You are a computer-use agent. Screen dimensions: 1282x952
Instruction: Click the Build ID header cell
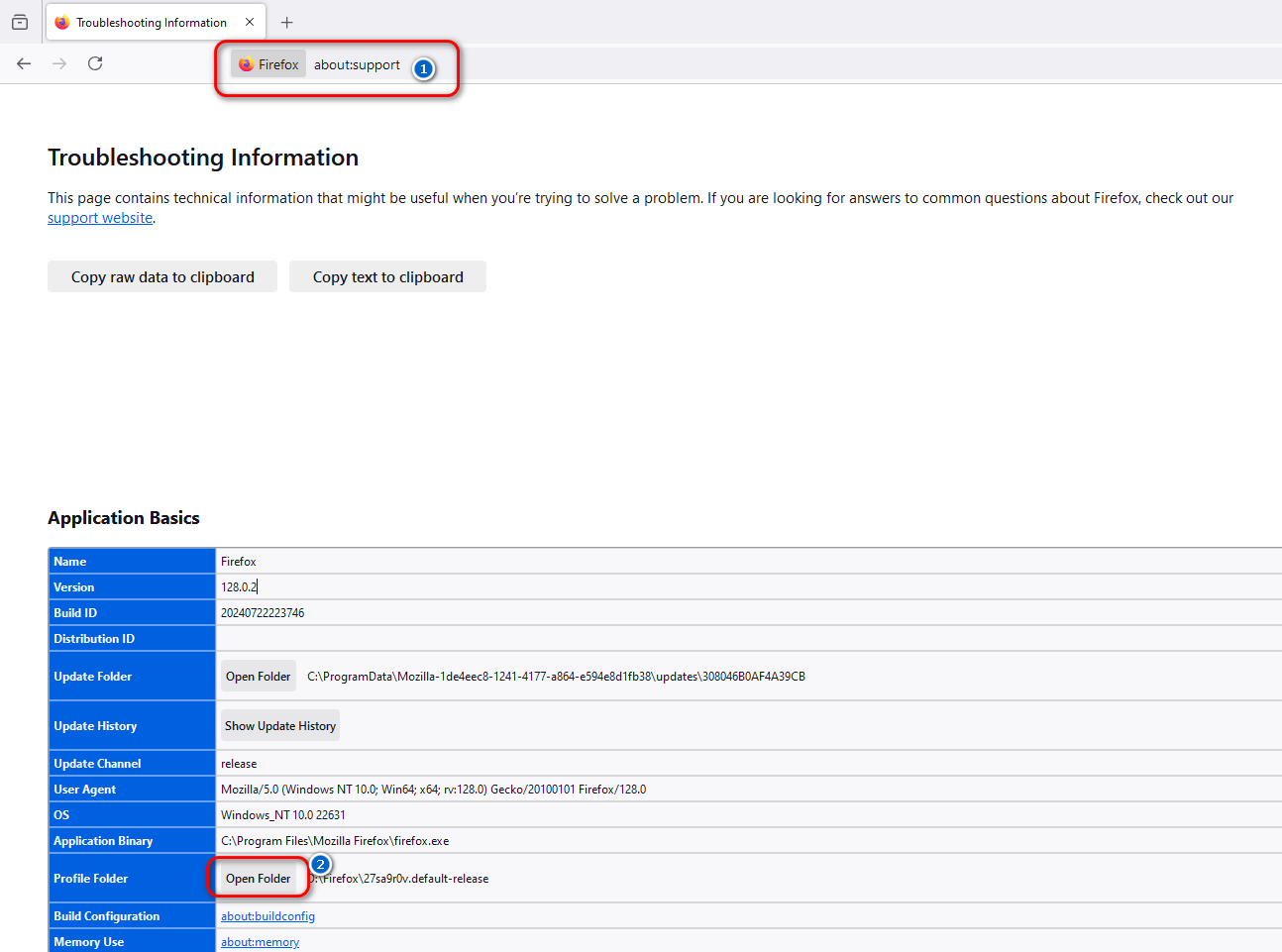pos(132,613)
